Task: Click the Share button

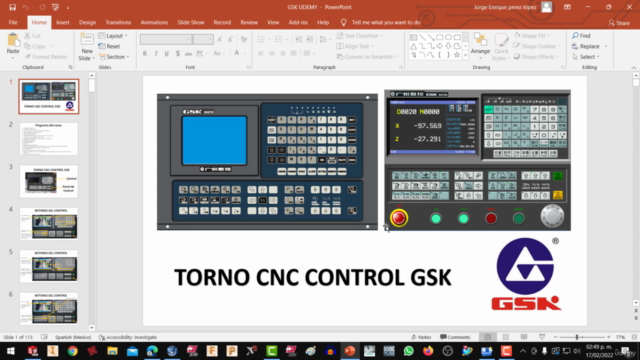Action: [619, 23]
